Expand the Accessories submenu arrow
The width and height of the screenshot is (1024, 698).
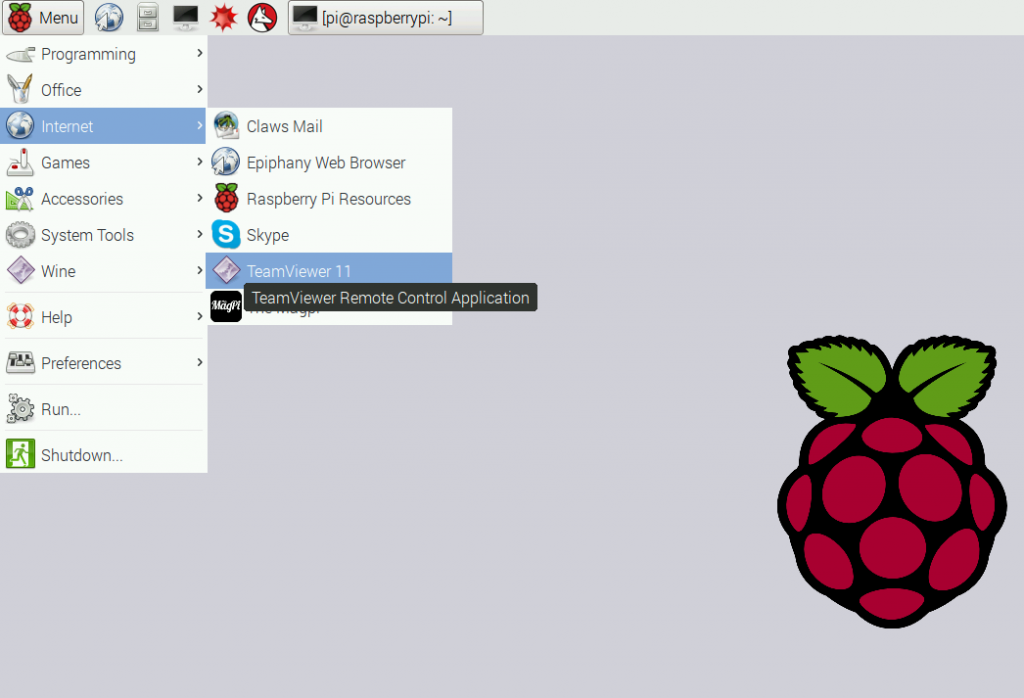200,197
